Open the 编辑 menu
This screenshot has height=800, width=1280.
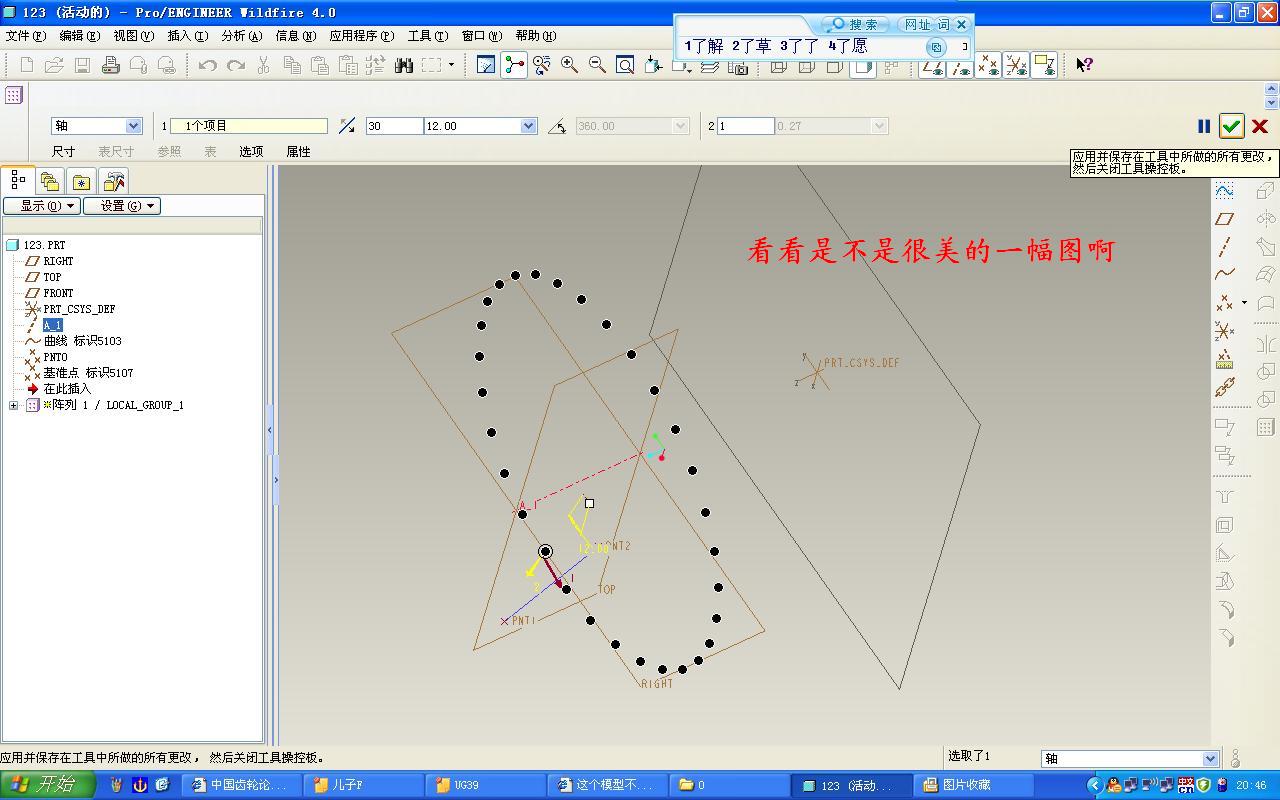[80, 36]
